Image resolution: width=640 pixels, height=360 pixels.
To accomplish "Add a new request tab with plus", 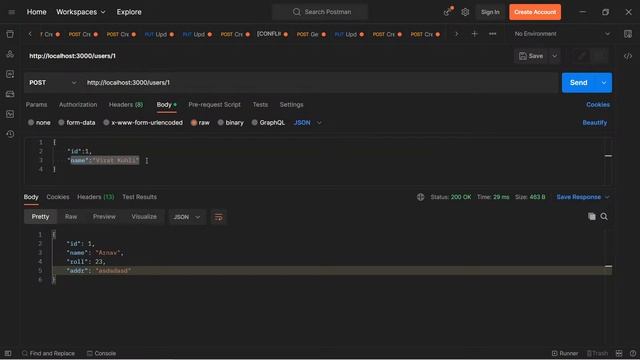I will coord(474,34).
